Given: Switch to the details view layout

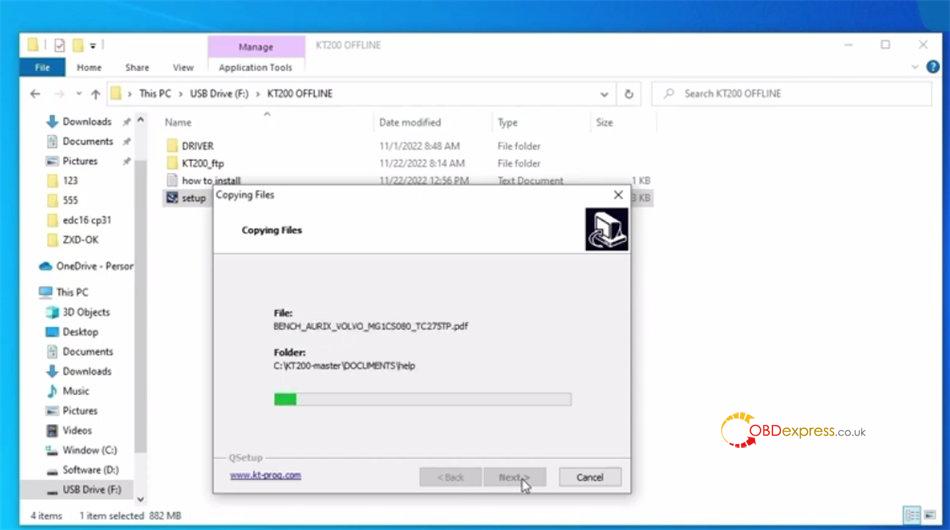Looking at the screenshot, I should click(x=912, y=515).
